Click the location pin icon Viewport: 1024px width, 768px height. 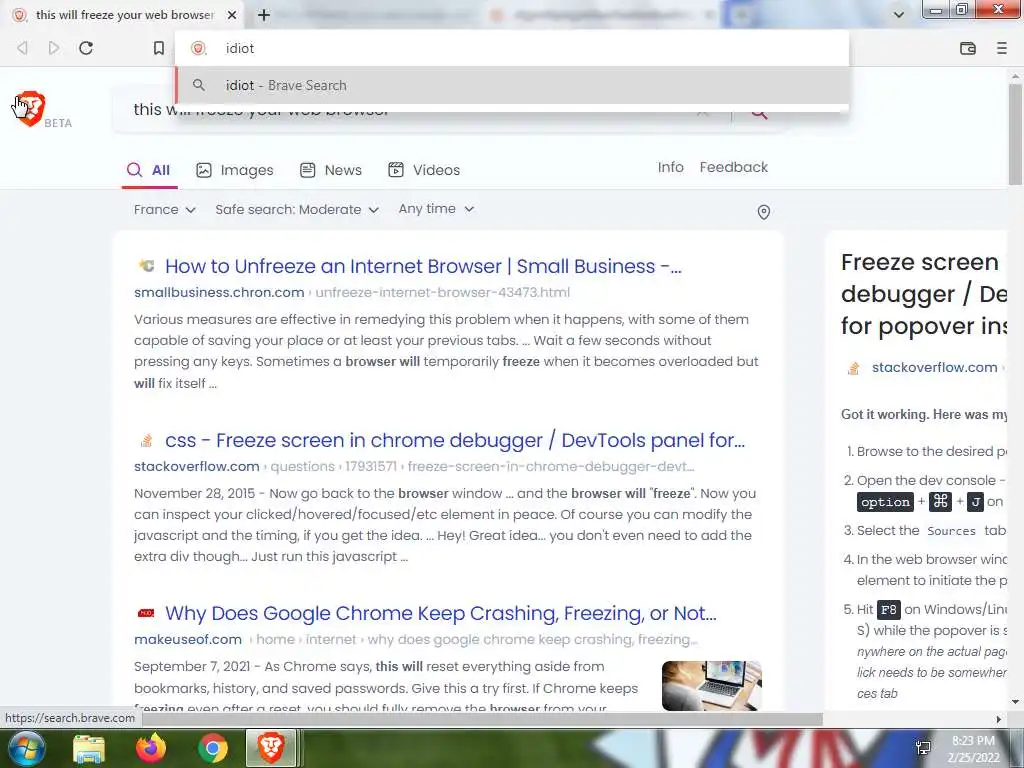click(763, 212)
